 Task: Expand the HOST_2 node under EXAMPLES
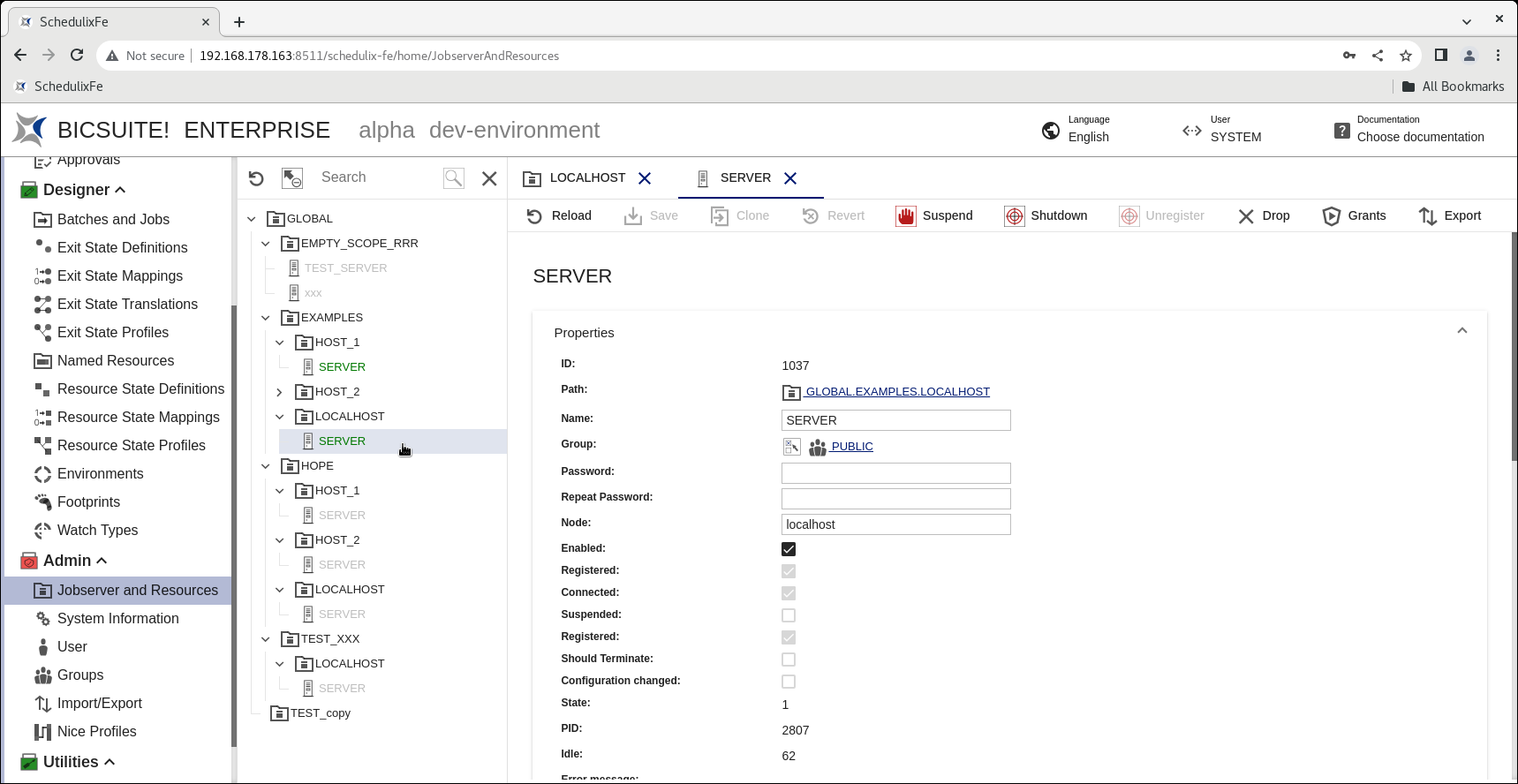tap(280, 392)
